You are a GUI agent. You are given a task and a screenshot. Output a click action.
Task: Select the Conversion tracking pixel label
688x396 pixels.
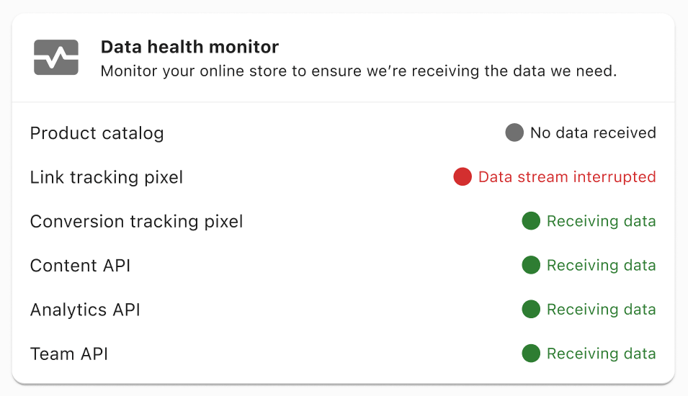(136, 221)
